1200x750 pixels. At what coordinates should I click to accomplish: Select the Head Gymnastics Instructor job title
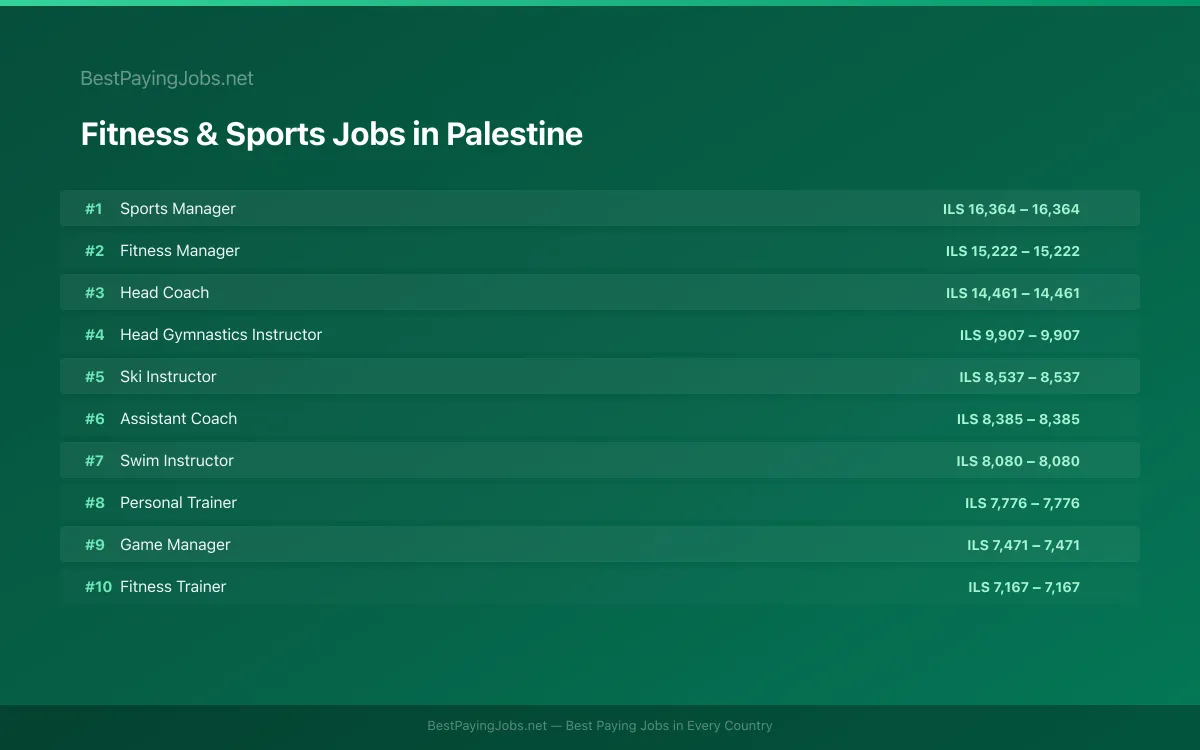point(221,334)
